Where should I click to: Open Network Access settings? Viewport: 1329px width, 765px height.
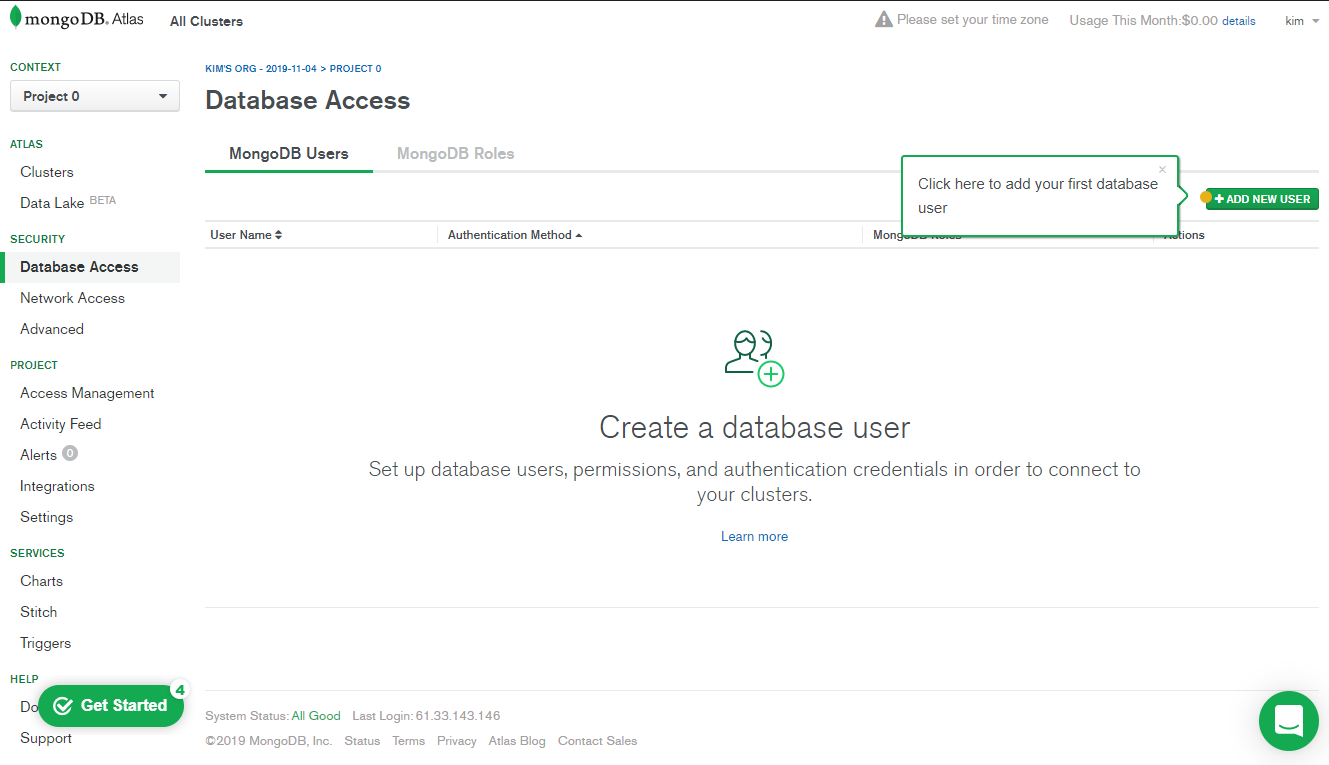tap(72, 298)
